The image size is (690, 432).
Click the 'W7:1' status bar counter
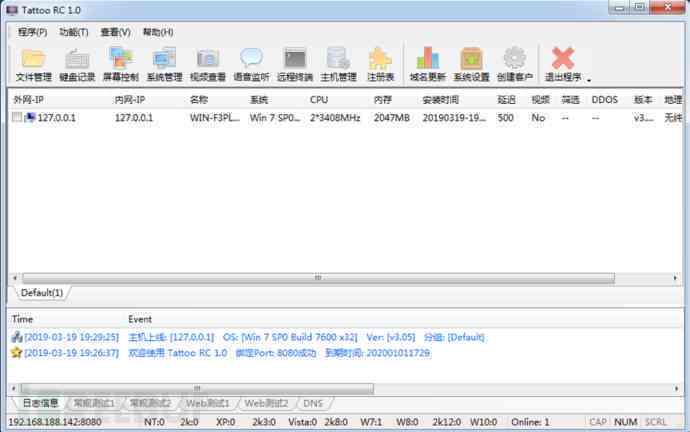tap(371, 422)
